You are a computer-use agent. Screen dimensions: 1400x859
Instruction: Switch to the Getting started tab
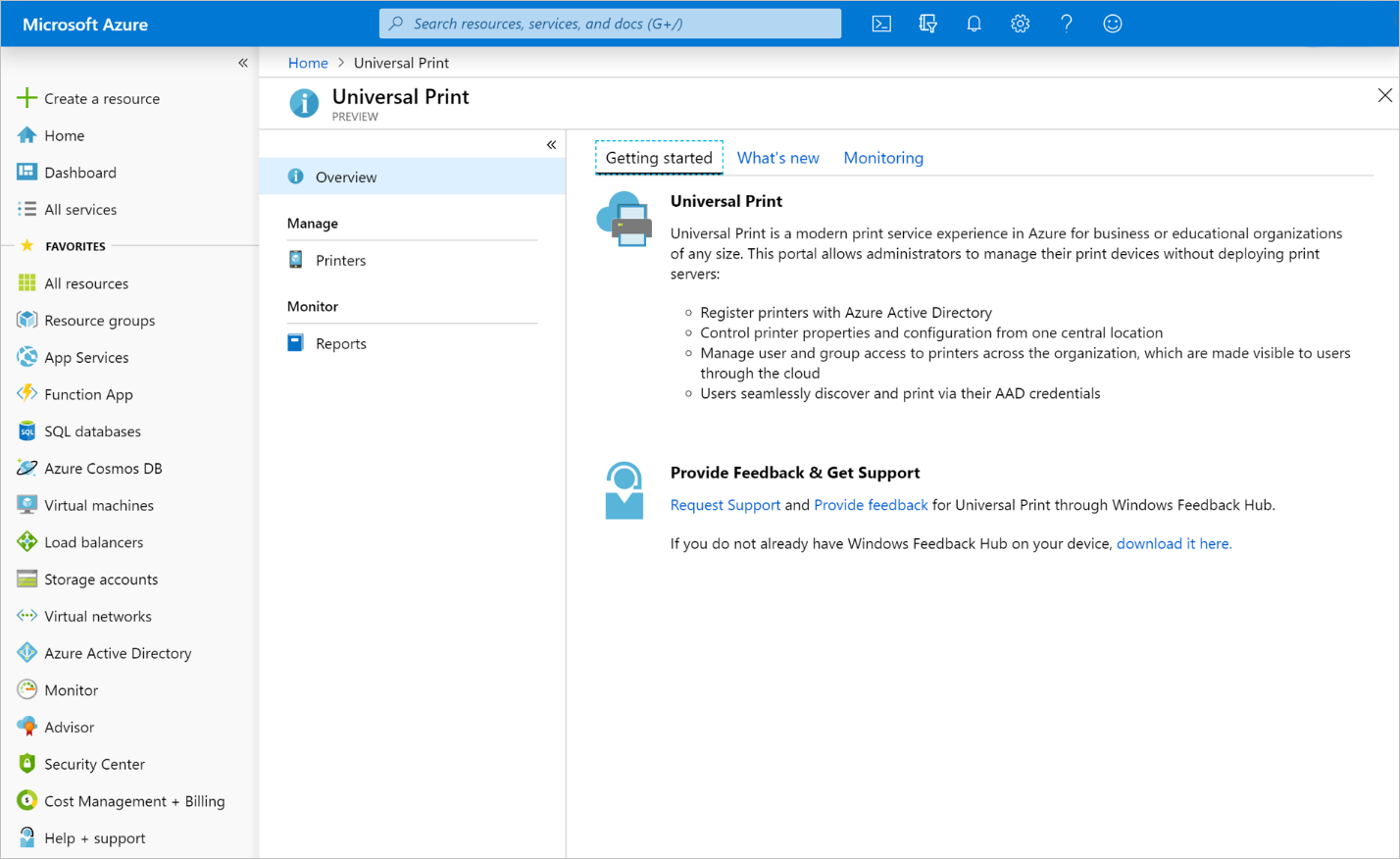pos(659,158)
